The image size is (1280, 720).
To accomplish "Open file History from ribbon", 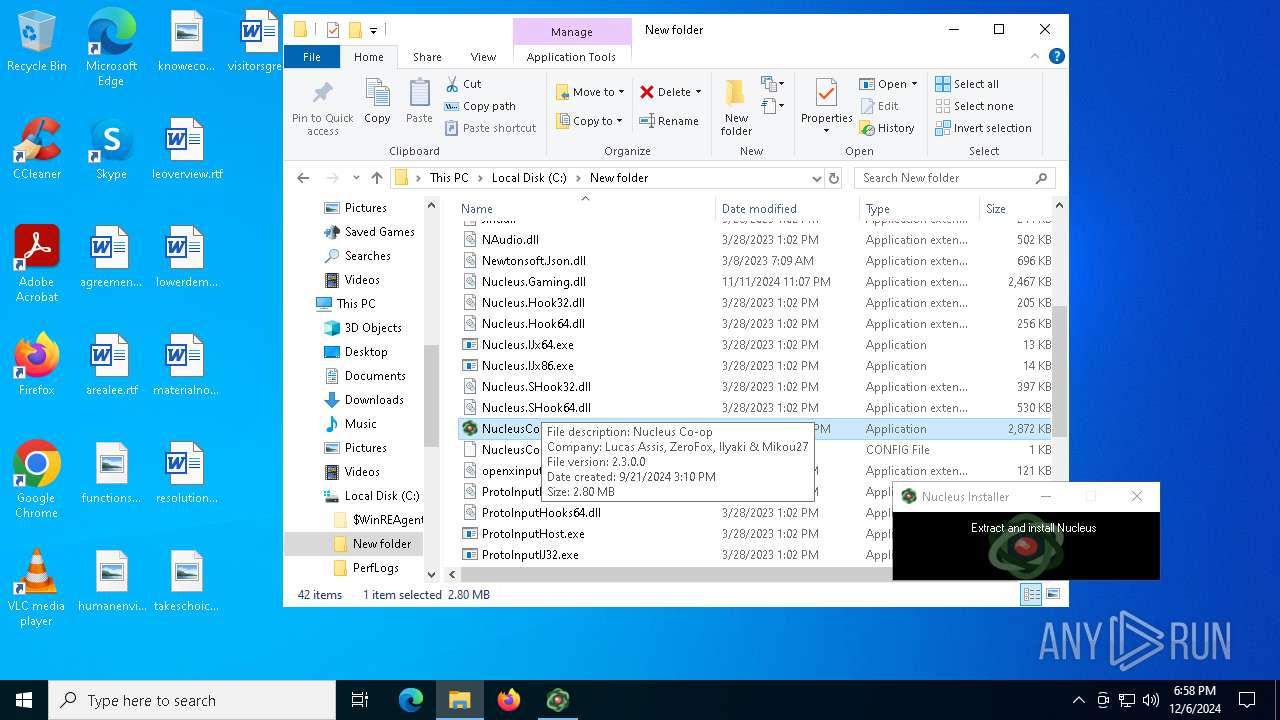I will click(887, 128).
